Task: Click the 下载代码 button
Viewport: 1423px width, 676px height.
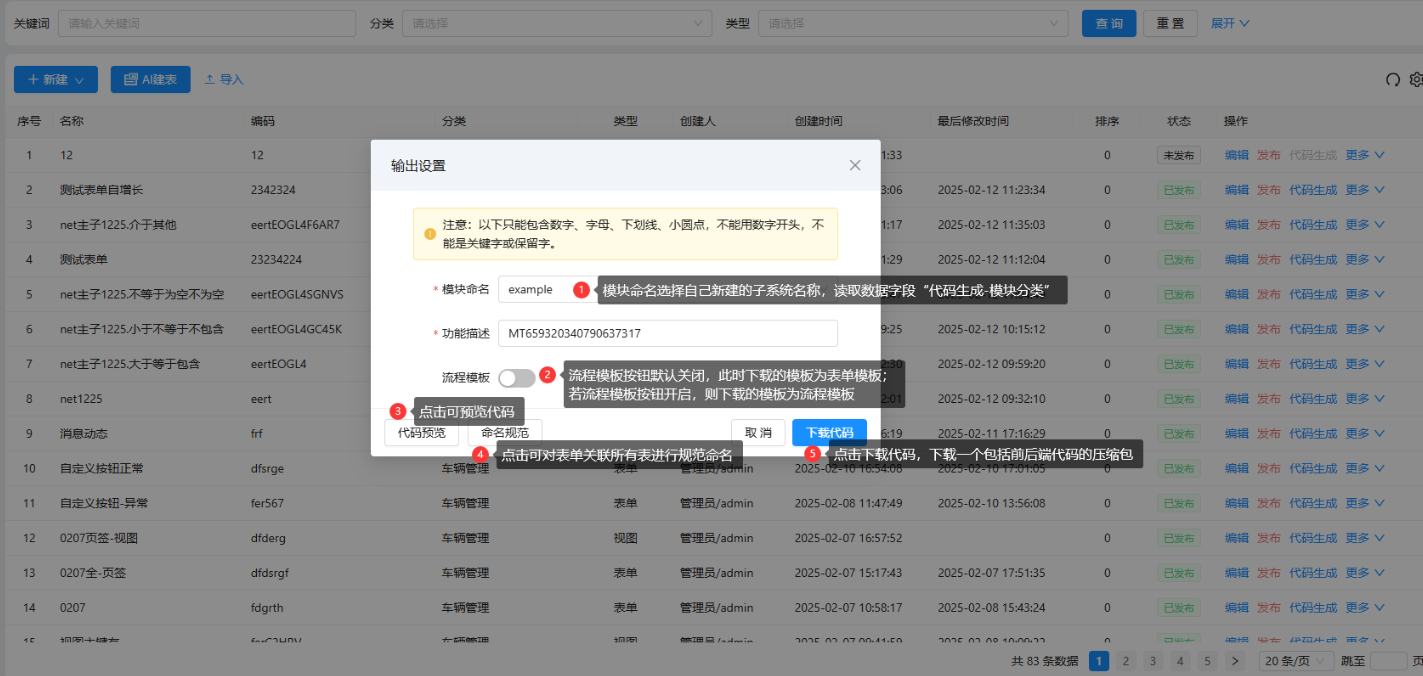Action: [829, 433]
